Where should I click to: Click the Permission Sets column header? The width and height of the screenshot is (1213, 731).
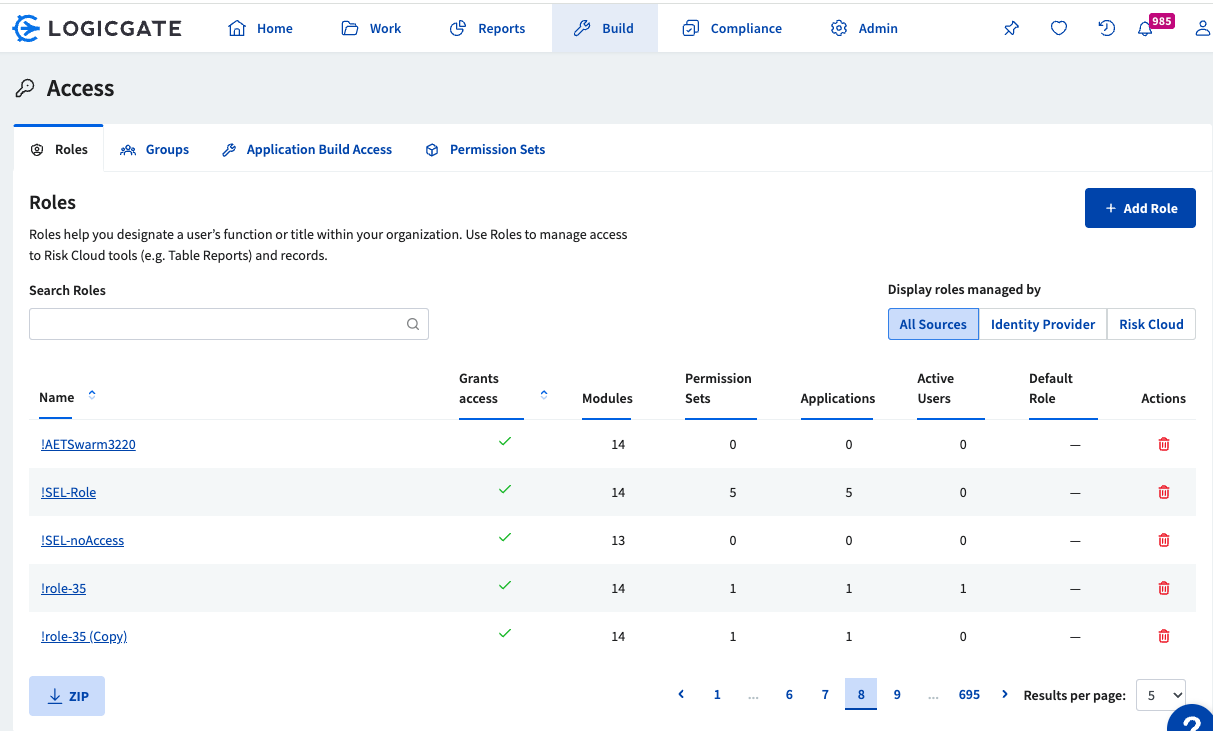[x=718, y=388]
